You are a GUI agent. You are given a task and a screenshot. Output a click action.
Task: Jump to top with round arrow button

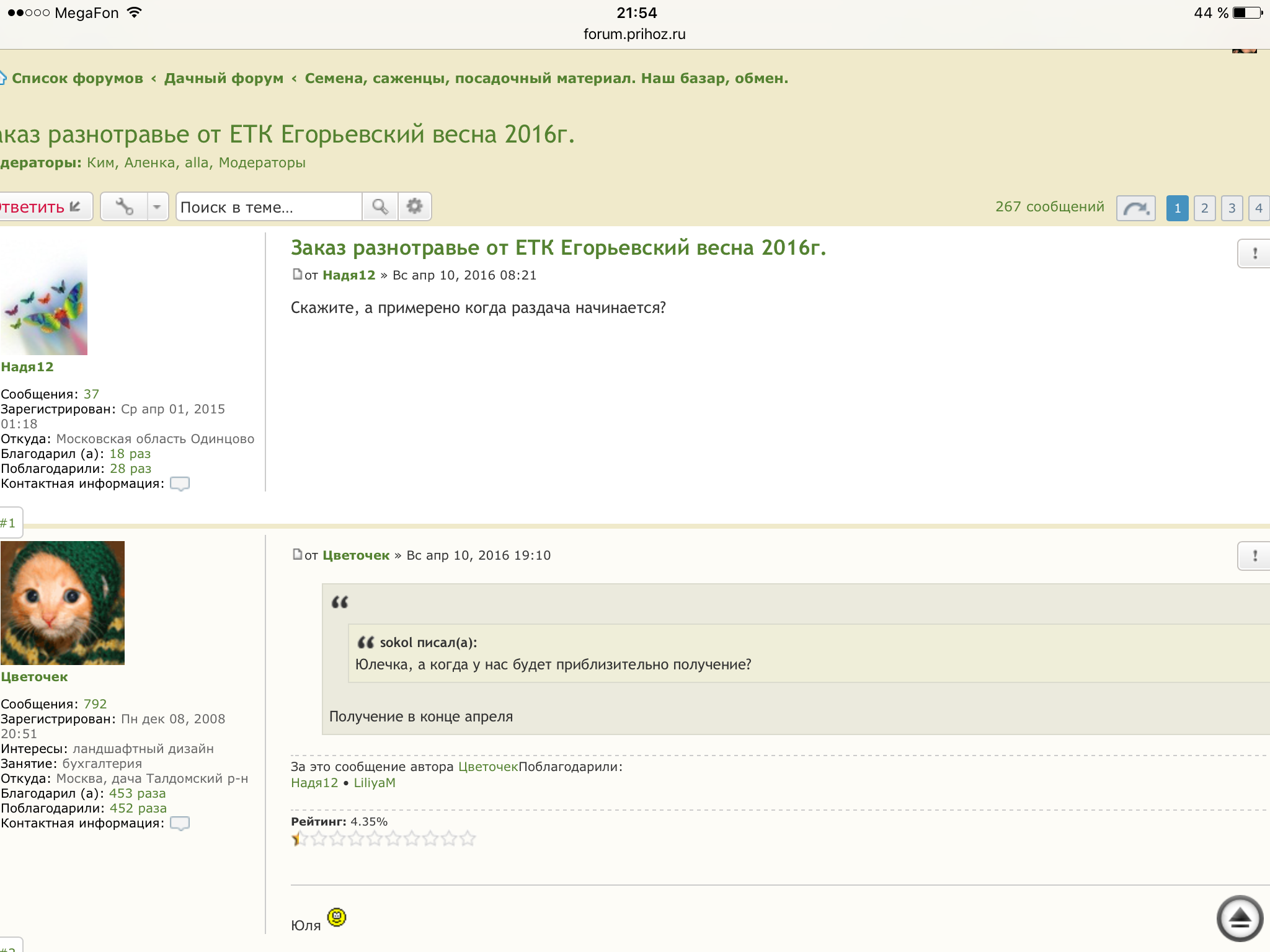(x=1240, y=919)
